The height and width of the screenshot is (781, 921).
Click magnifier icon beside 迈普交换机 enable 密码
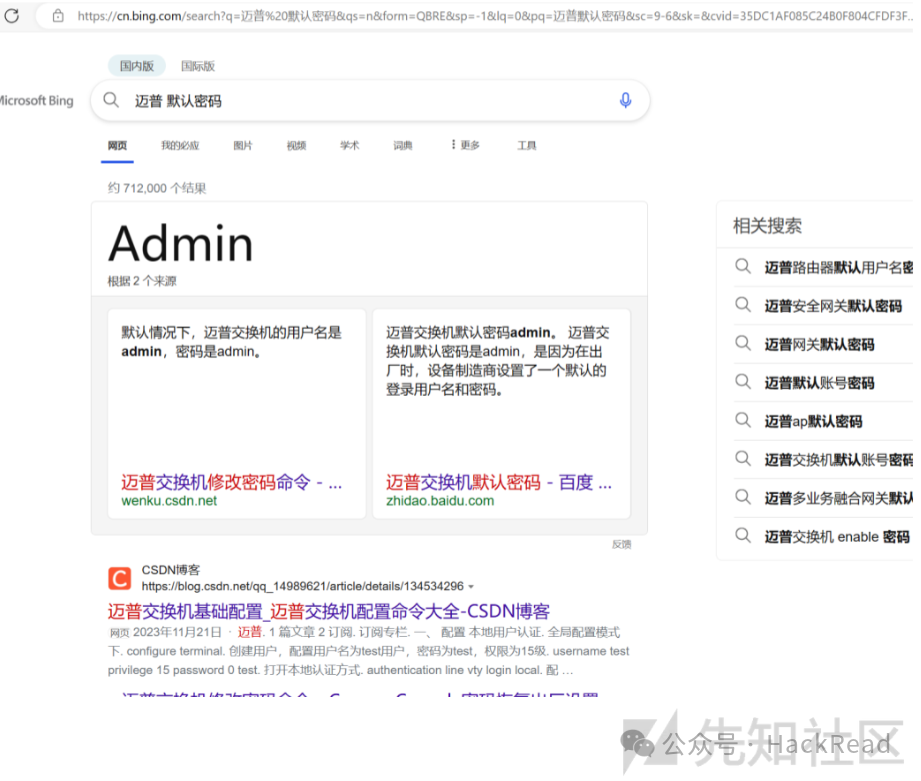[743, 536]
